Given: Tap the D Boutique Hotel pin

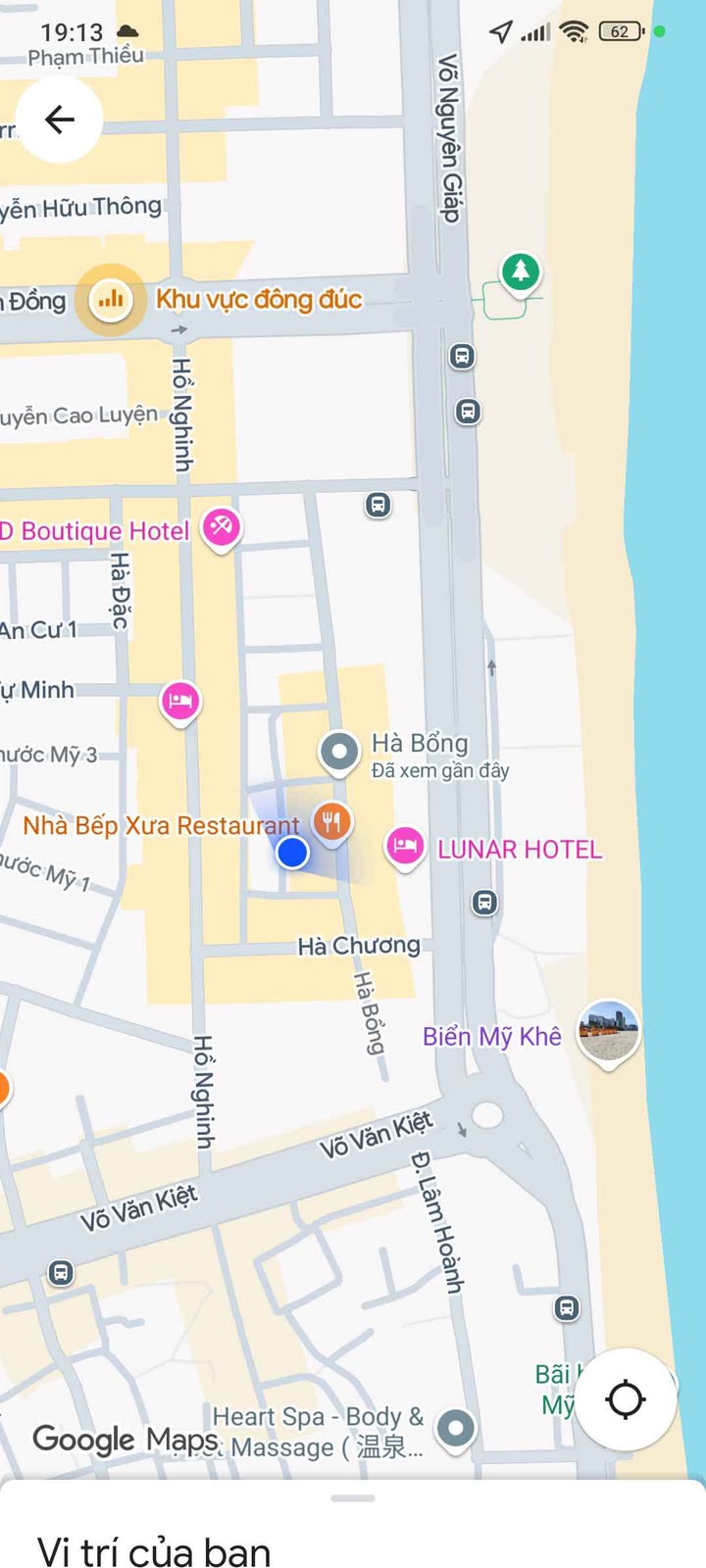Looking at the screenshot, I should (221, 527).
